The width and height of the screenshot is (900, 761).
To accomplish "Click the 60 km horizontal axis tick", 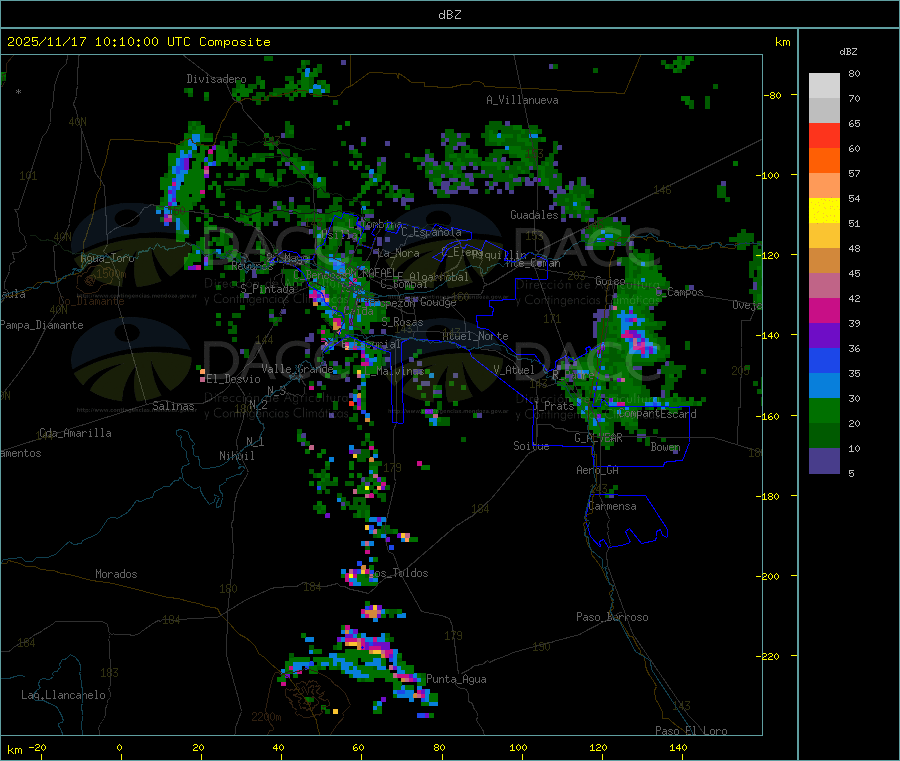I will 359,747.
